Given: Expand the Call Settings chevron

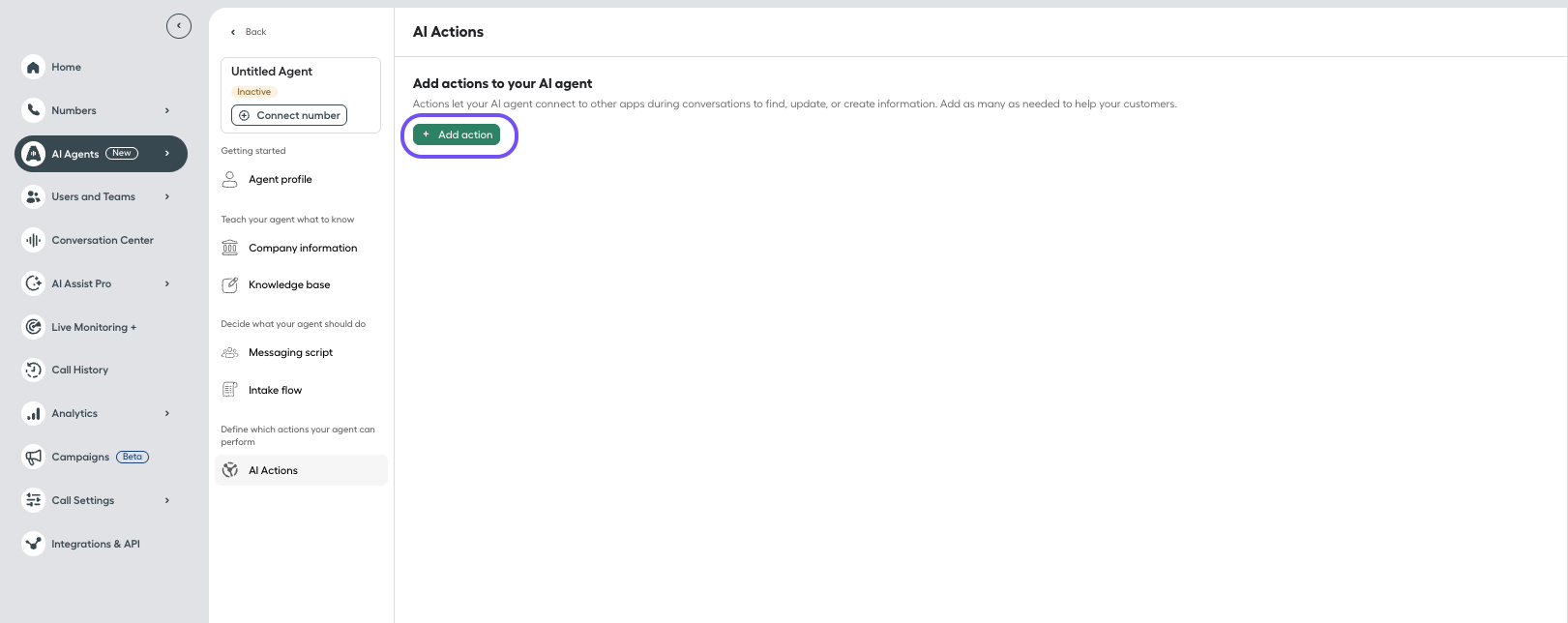Looking at the screenshot, I should point(167,500).
